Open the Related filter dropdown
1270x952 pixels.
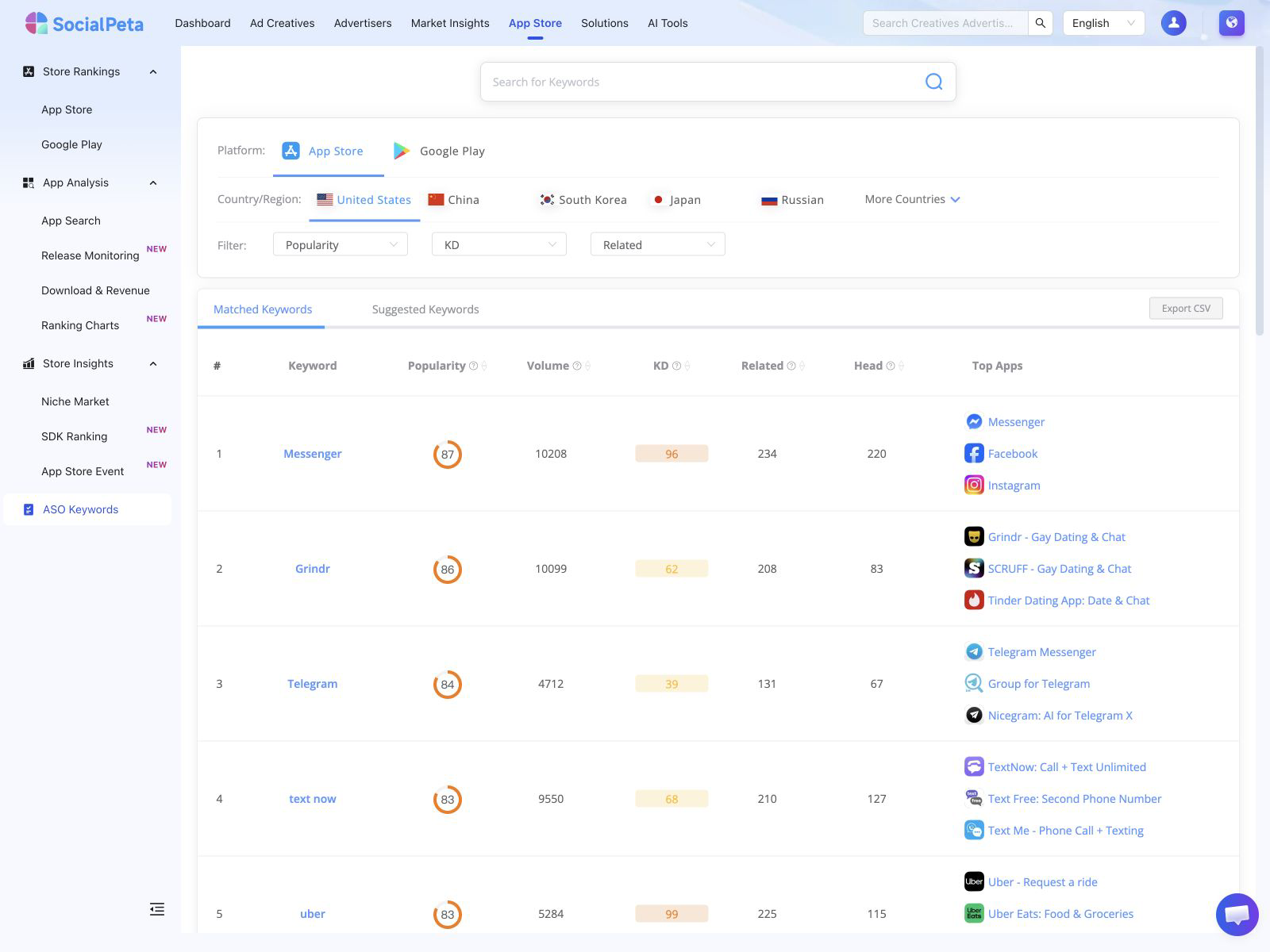pos(658,244)
